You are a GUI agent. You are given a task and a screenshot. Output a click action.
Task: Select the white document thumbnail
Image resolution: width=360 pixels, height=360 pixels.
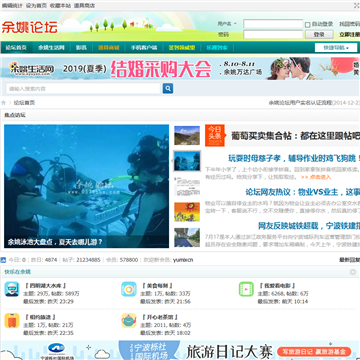[187, 186]
